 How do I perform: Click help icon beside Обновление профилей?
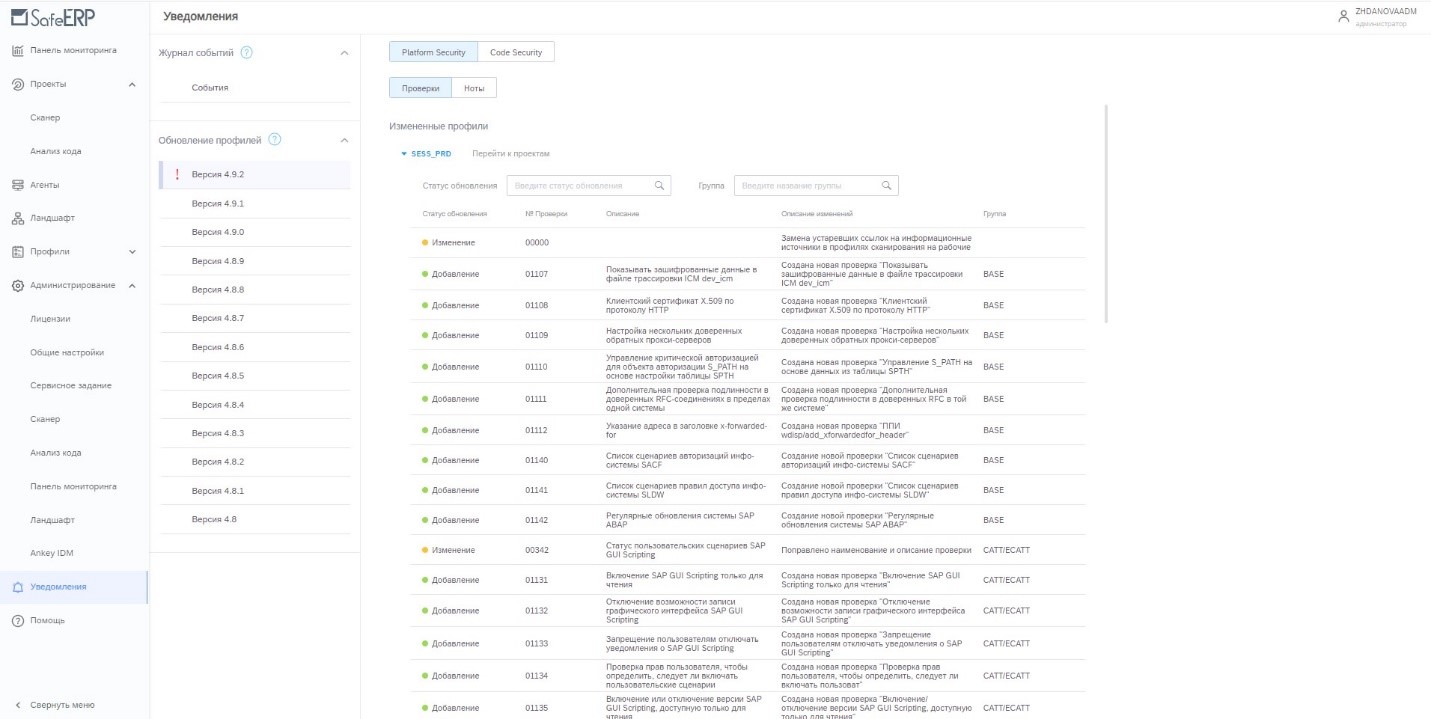click(274, 139)
